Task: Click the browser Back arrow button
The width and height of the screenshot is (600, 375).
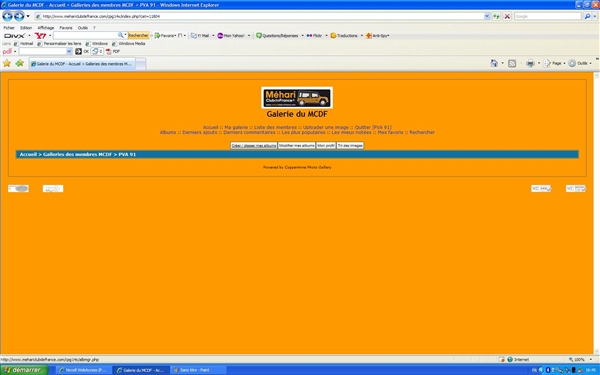Action: click(x=7, y=16)
